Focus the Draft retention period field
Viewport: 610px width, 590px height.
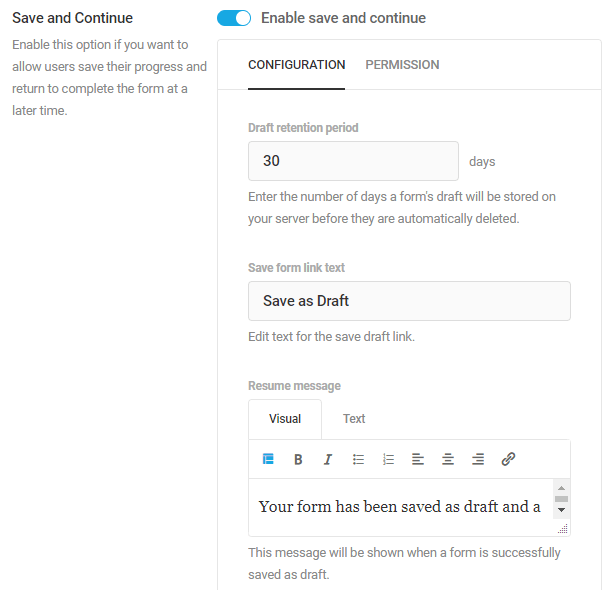pyautogui.click(x=353, y=161)
